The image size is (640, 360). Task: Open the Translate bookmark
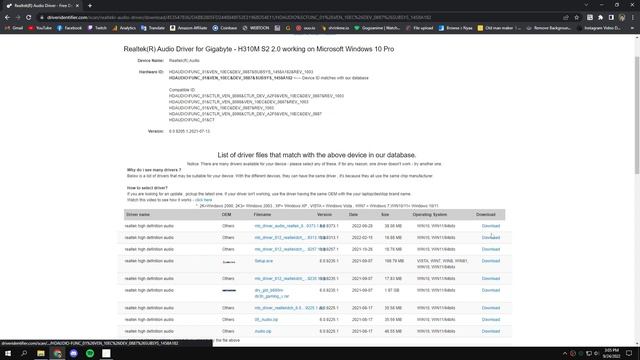(153, 28)
